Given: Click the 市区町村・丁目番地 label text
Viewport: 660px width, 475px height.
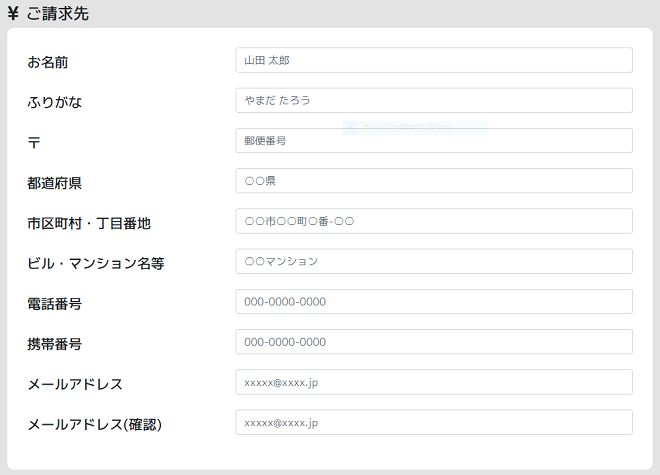Looking at the screenshot, I should (89, 223).
